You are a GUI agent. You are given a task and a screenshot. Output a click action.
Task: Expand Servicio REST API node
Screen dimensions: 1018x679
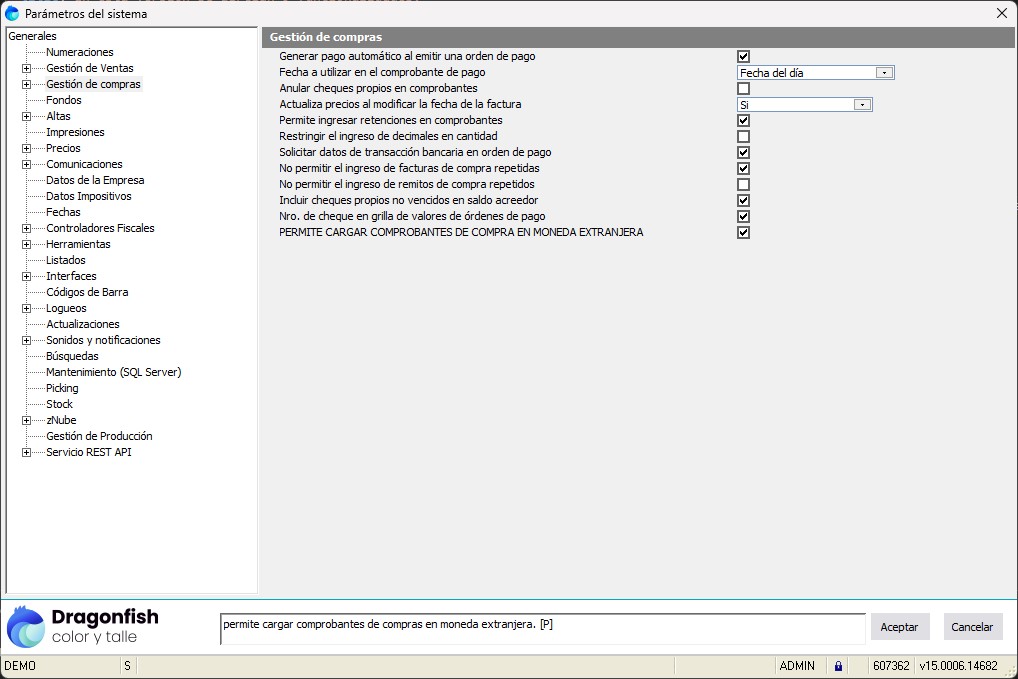pyautogui.click(x=26, y=453)
